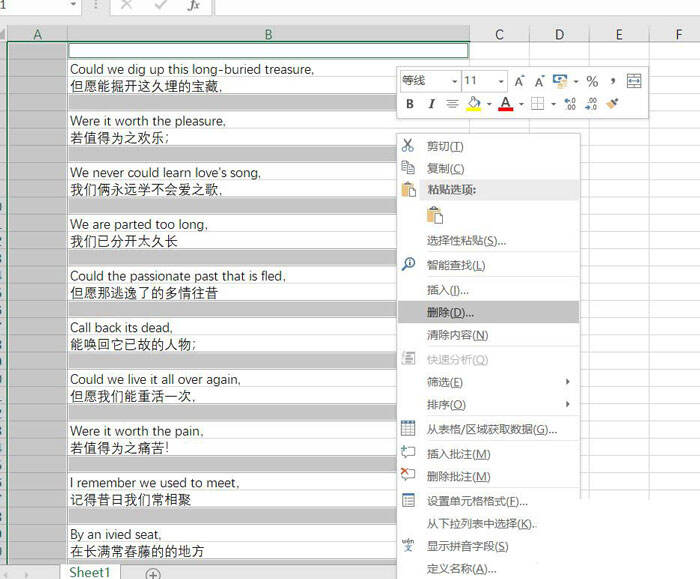
Task: Toggle Italic in mini toolbar
Action: point(431,104)
